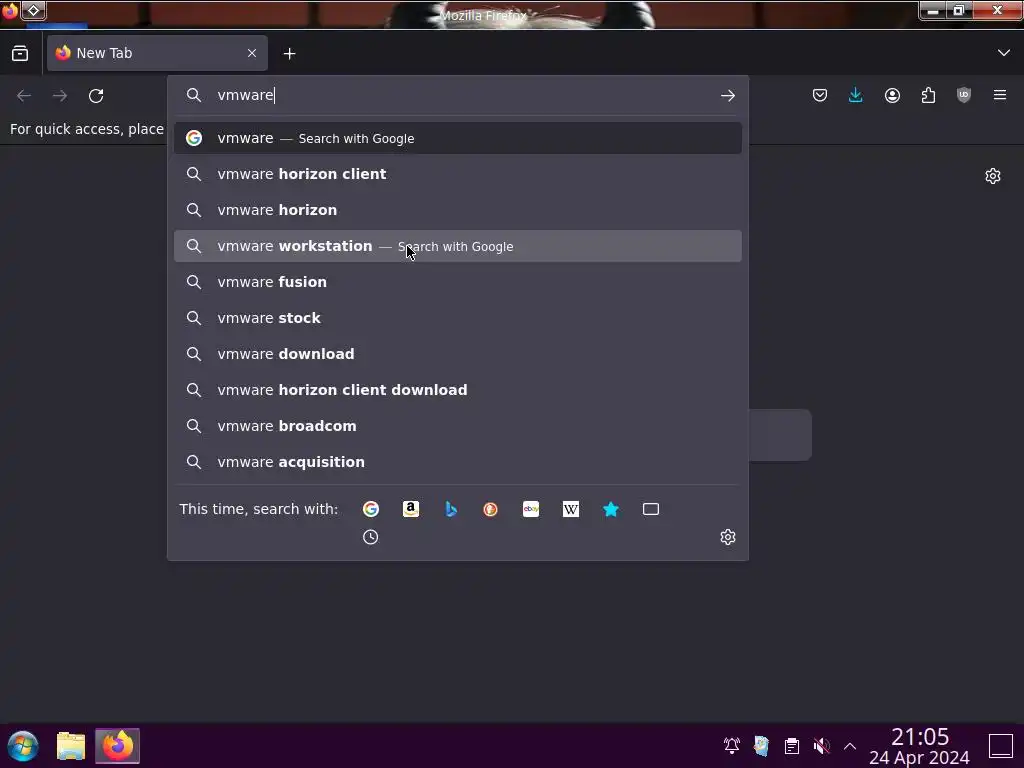
Task: Open the window menu icon in titlebar
Action: point(9,11)
